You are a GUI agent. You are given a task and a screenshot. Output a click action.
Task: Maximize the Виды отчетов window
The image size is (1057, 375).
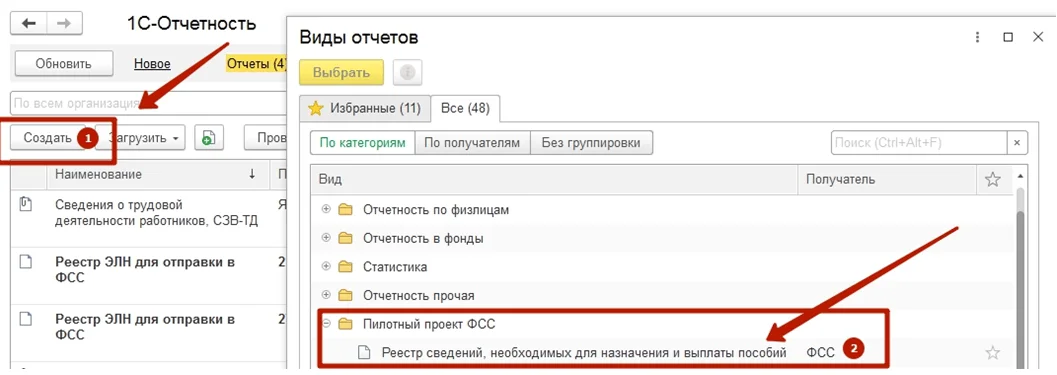coord(1008,37)
